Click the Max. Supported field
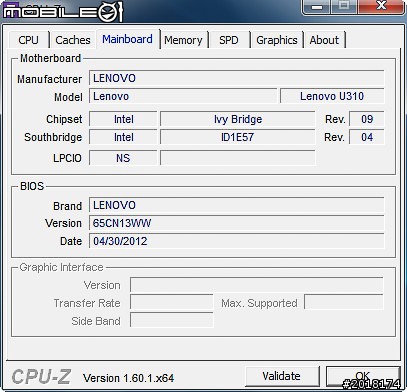407x392 pixels. (344, 303)
